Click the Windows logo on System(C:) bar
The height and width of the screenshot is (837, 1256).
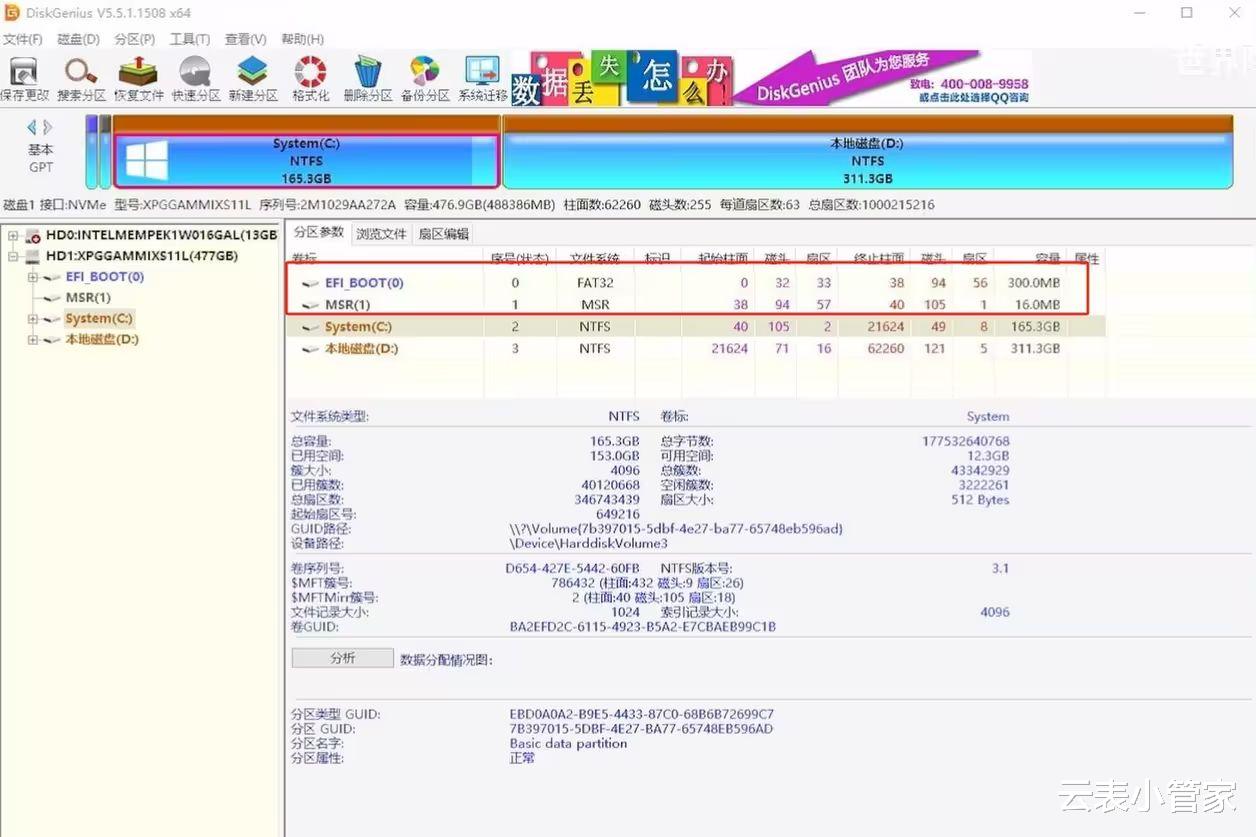pos(147,160)
